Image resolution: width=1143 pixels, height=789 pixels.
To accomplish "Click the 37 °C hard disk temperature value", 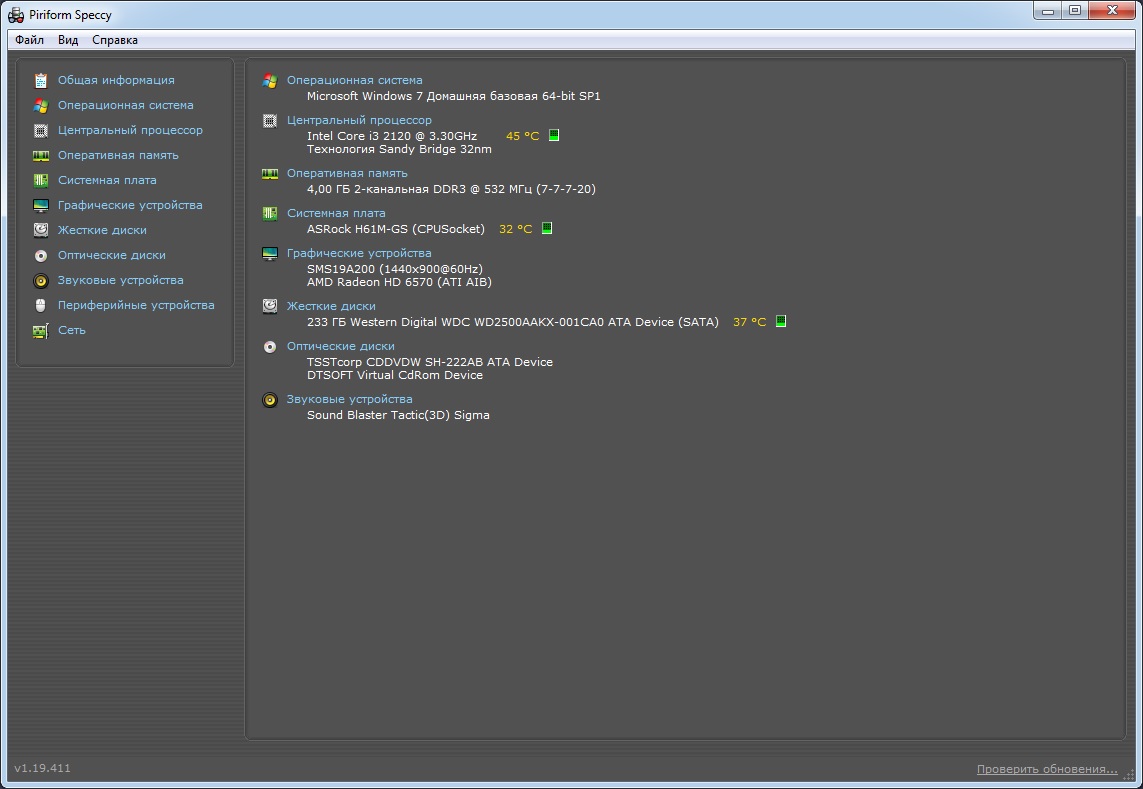I will pyautogui.click(x=749, y=322).
